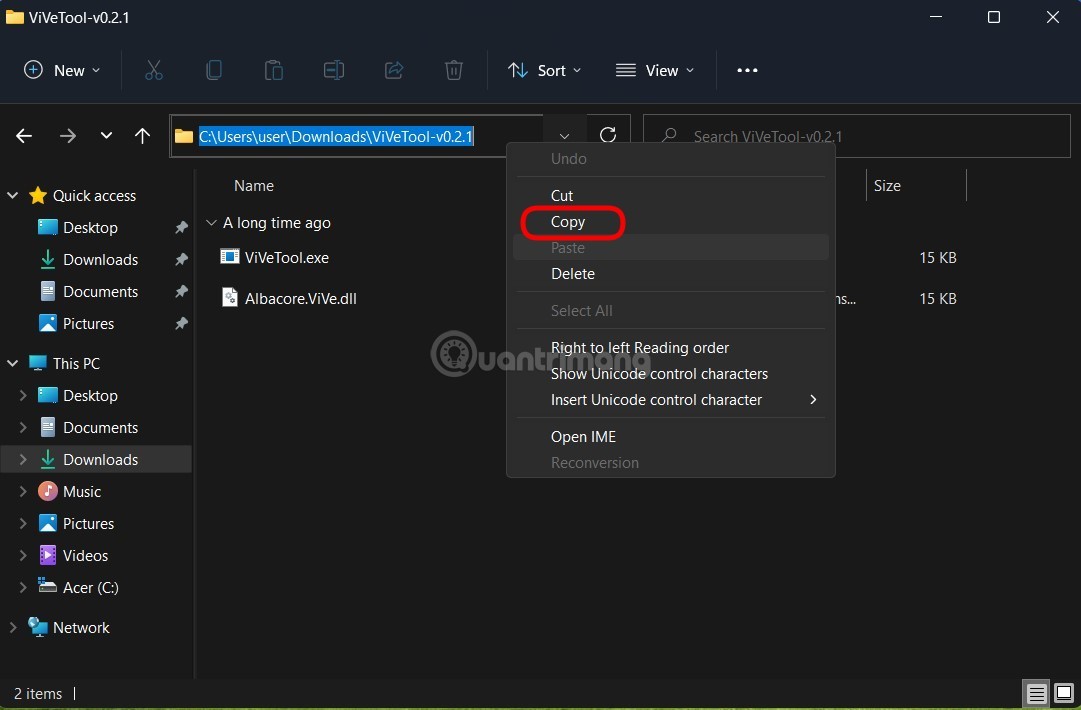This screenshot has width=1081, height=710.
Task: Expand the Network tree node
Action: (13, 628)
